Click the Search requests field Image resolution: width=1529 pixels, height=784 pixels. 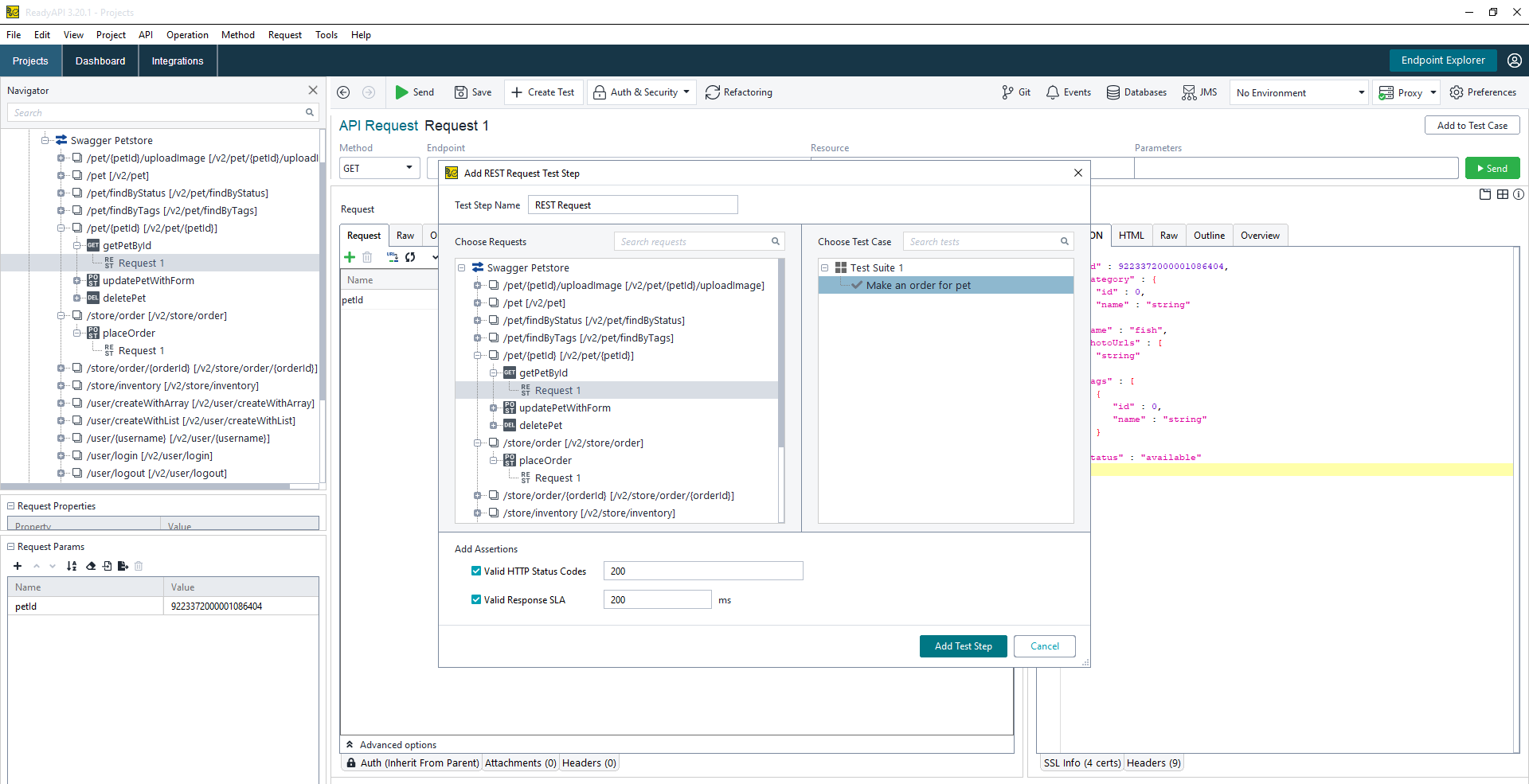[699, 241]
